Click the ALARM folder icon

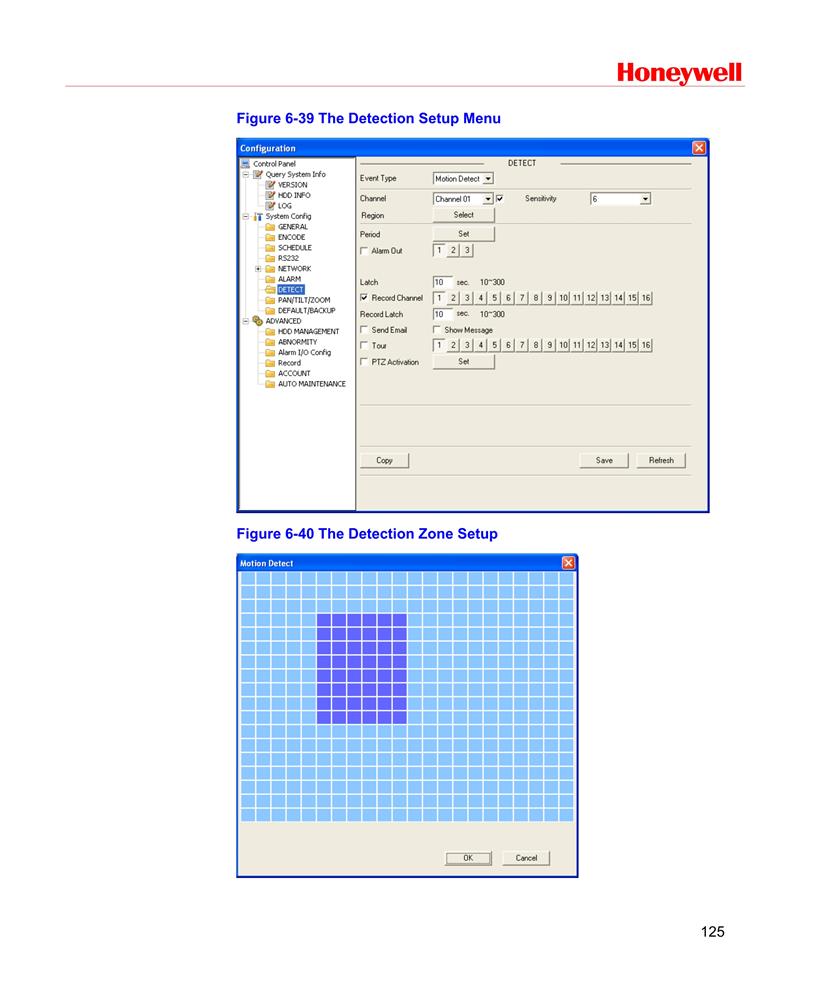(270, 279)
